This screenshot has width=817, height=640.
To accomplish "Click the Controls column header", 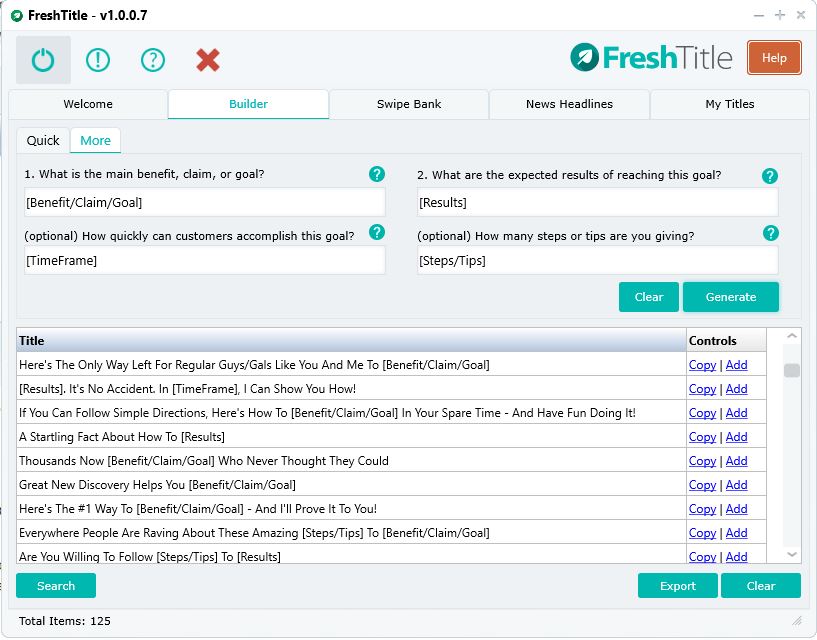I will [726, 341].
